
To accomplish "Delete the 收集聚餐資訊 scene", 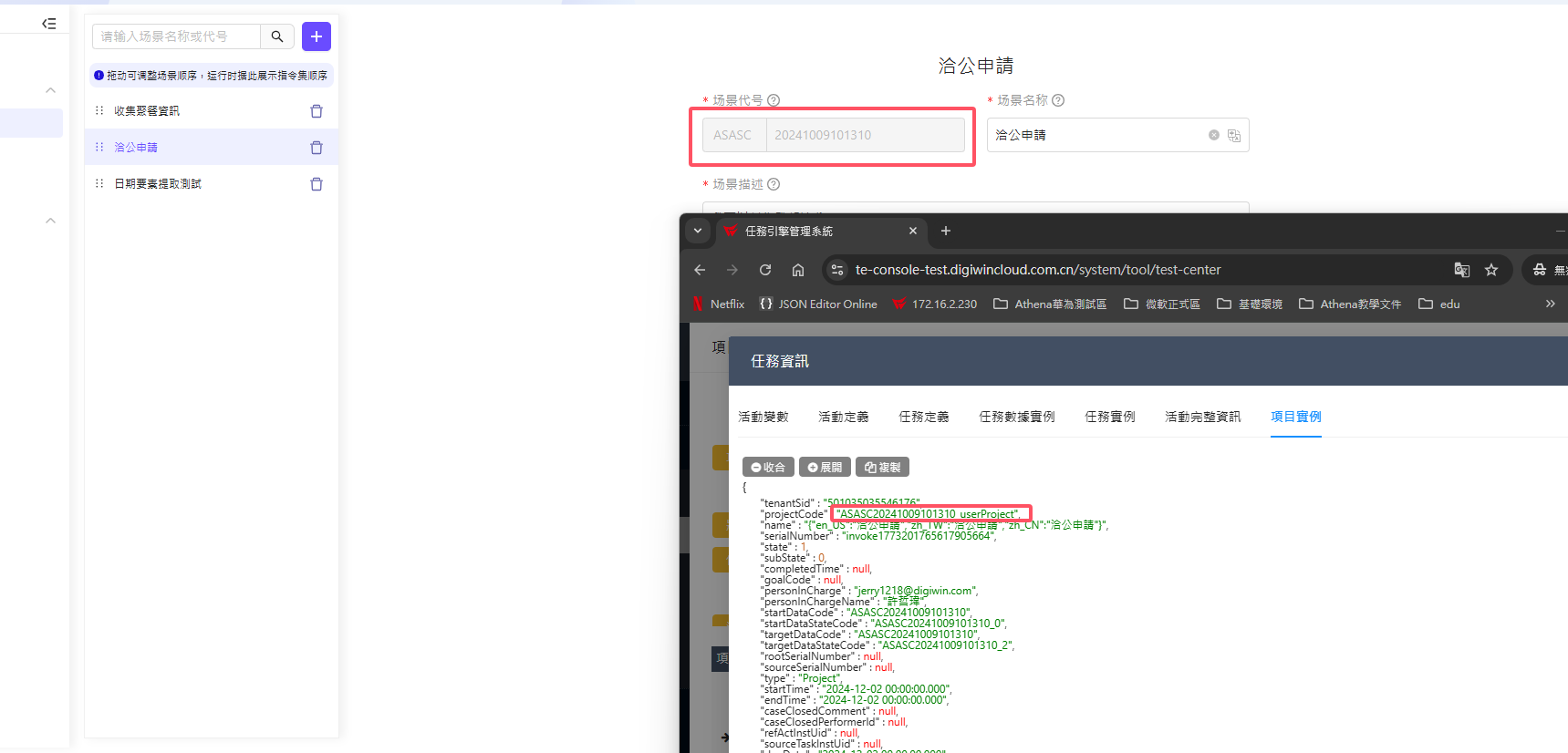I will pyautogui.click(x=317, y=111).
